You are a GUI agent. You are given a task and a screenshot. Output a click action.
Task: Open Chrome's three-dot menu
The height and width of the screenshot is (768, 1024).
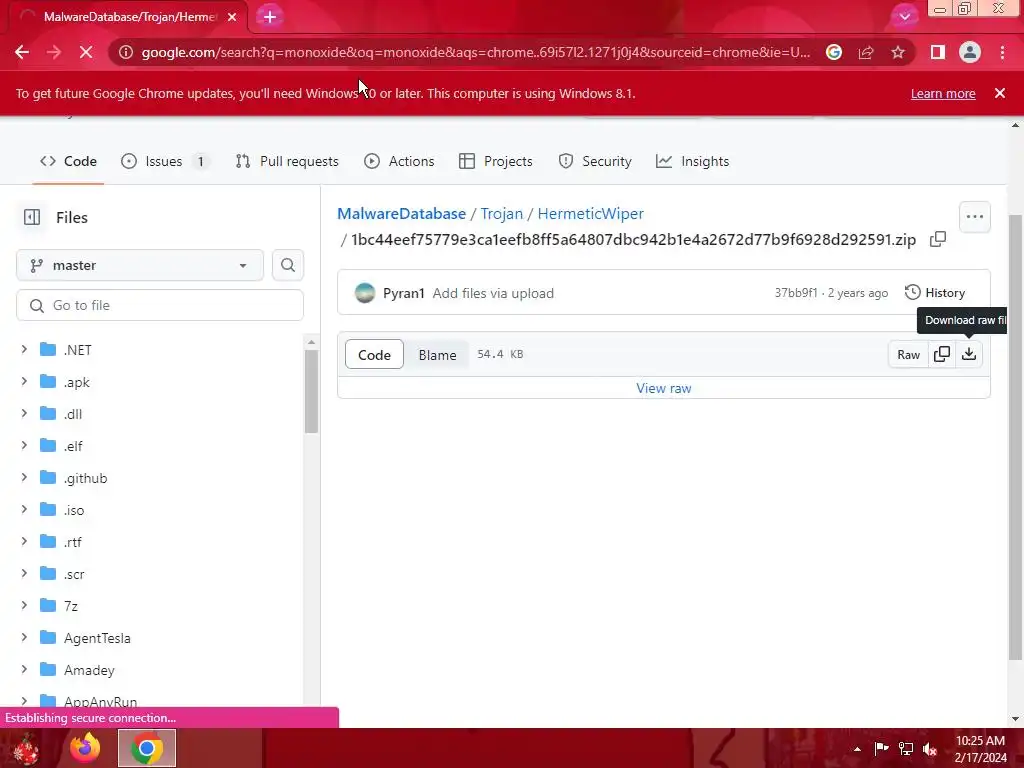click(x=1002, y=52)
